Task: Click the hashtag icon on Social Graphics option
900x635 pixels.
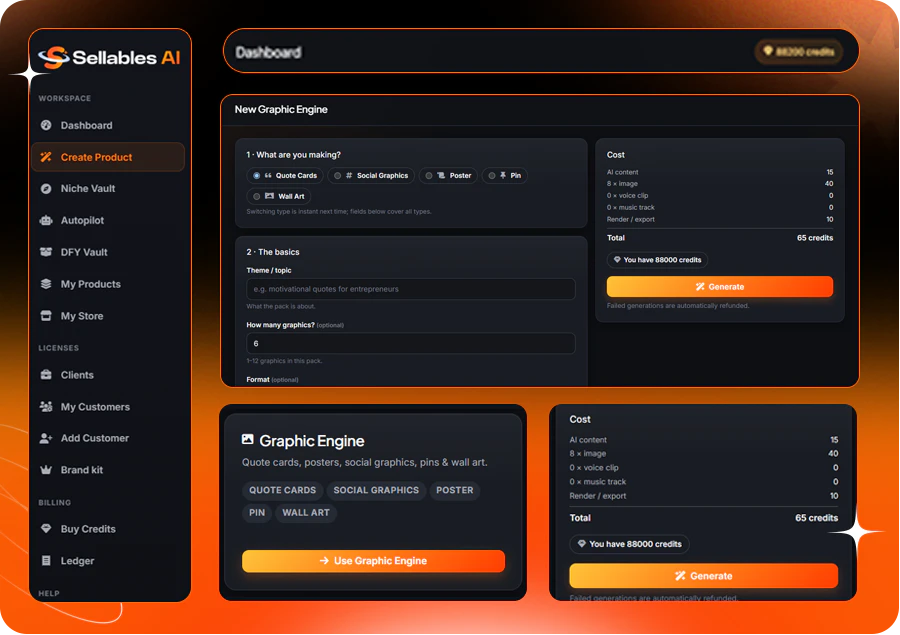Action: [349, 176]
